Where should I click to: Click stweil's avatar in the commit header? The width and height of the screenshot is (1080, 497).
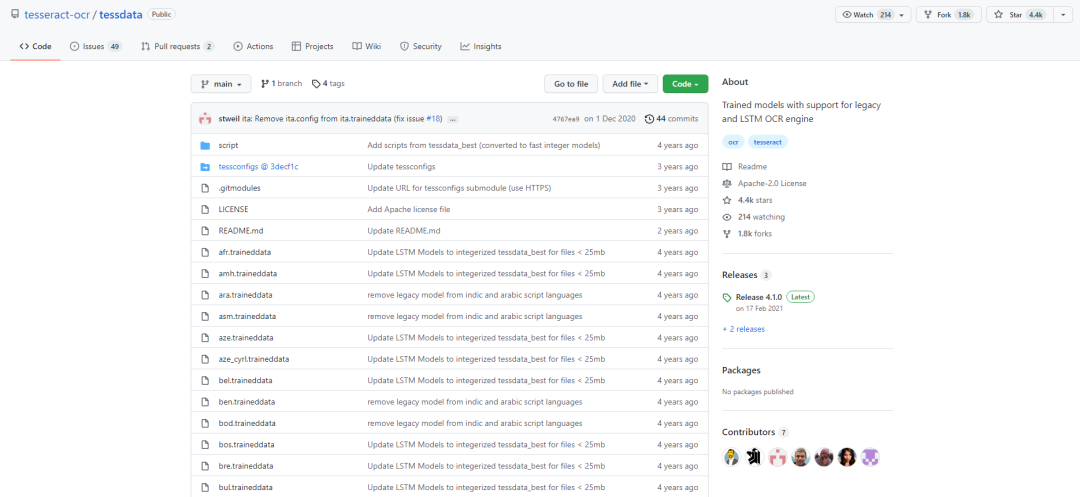click(x=205, y=118)
